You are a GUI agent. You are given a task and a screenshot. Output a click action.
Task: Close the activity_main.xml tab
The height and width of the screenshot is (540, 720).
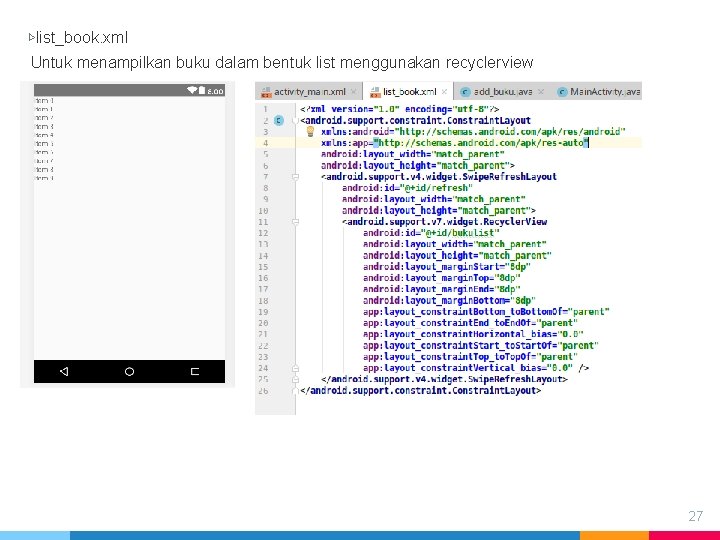(x=354, y=92)
